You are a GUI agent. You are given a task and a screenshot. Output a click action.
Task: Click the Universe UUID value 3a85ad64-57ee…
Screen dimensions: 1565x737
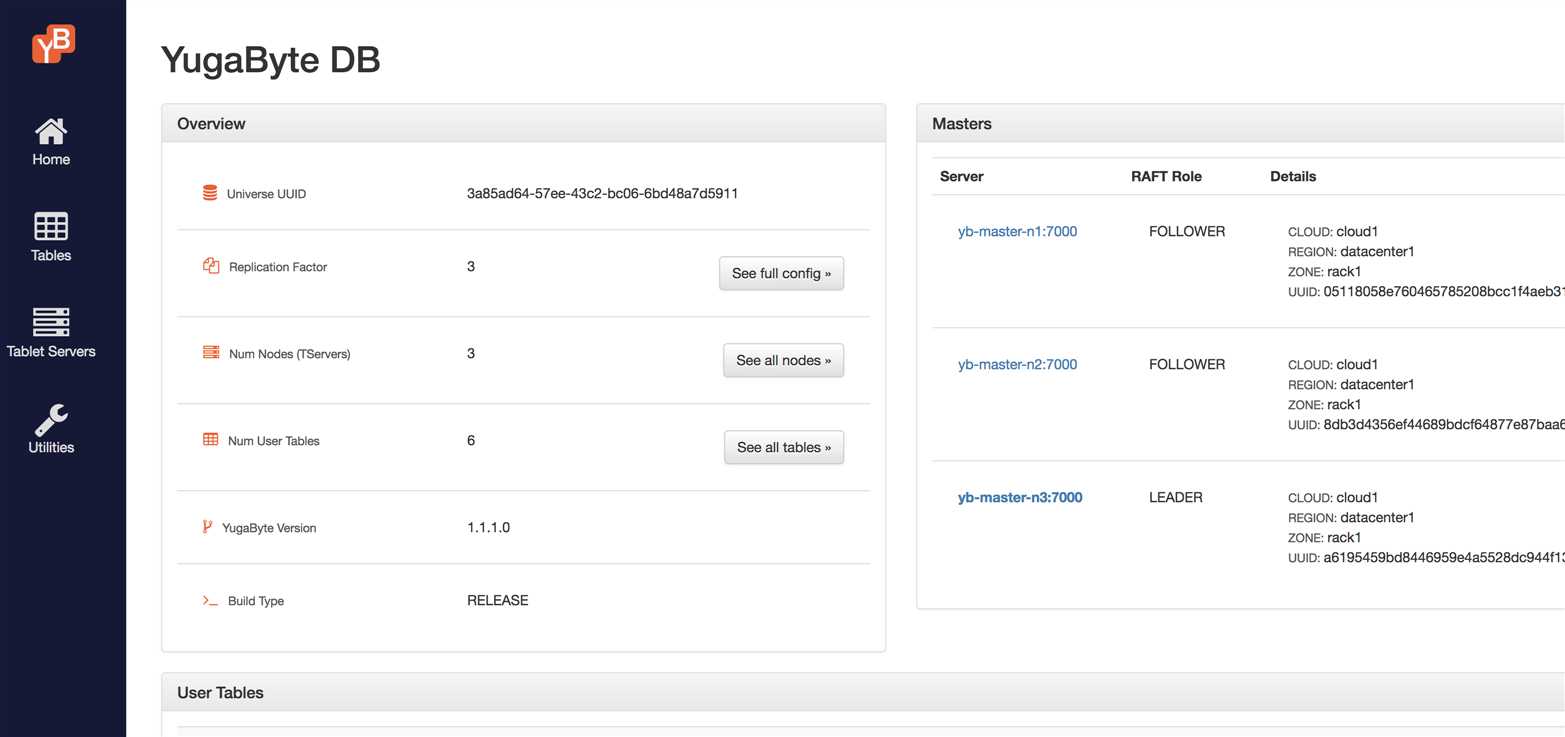tap(602, 193)
